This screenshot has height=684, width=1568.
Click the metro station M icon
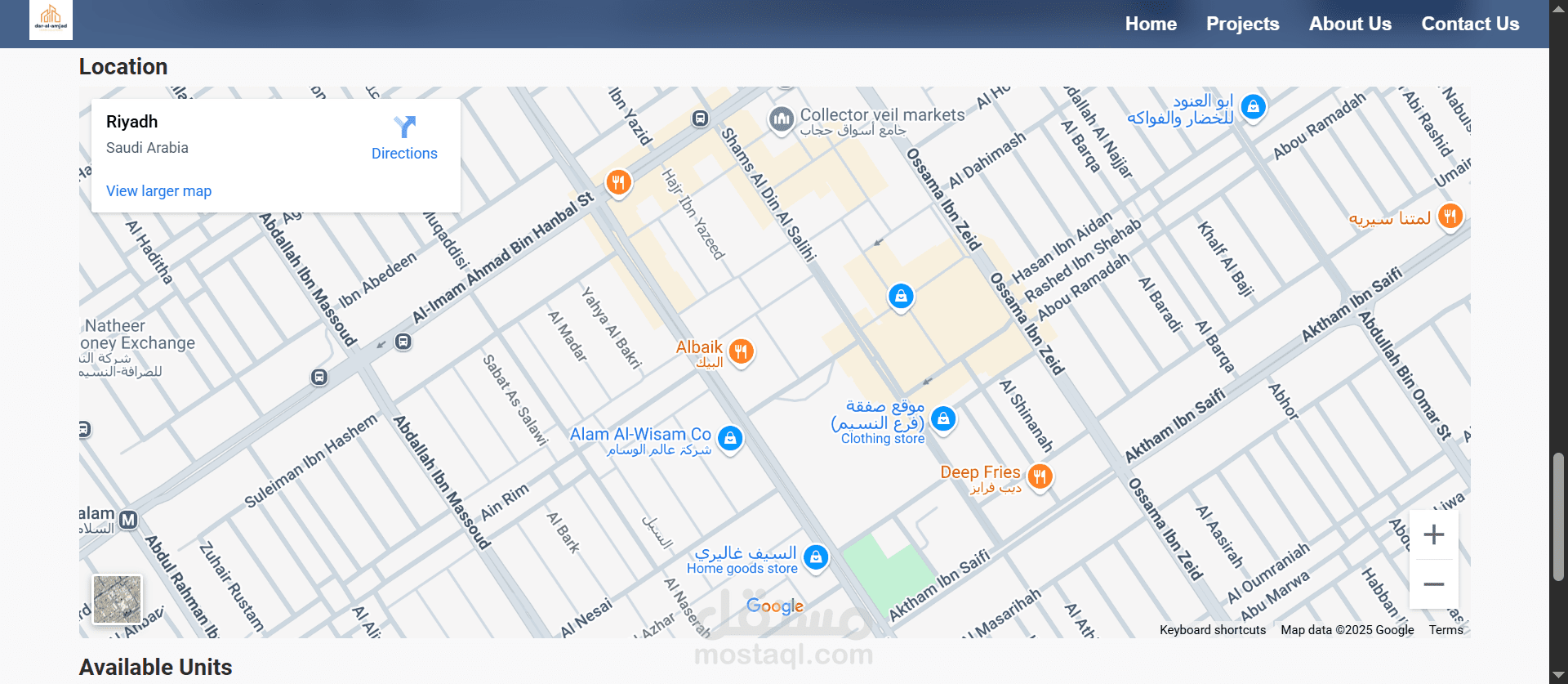pyautogui.click(x=128, y=520)
